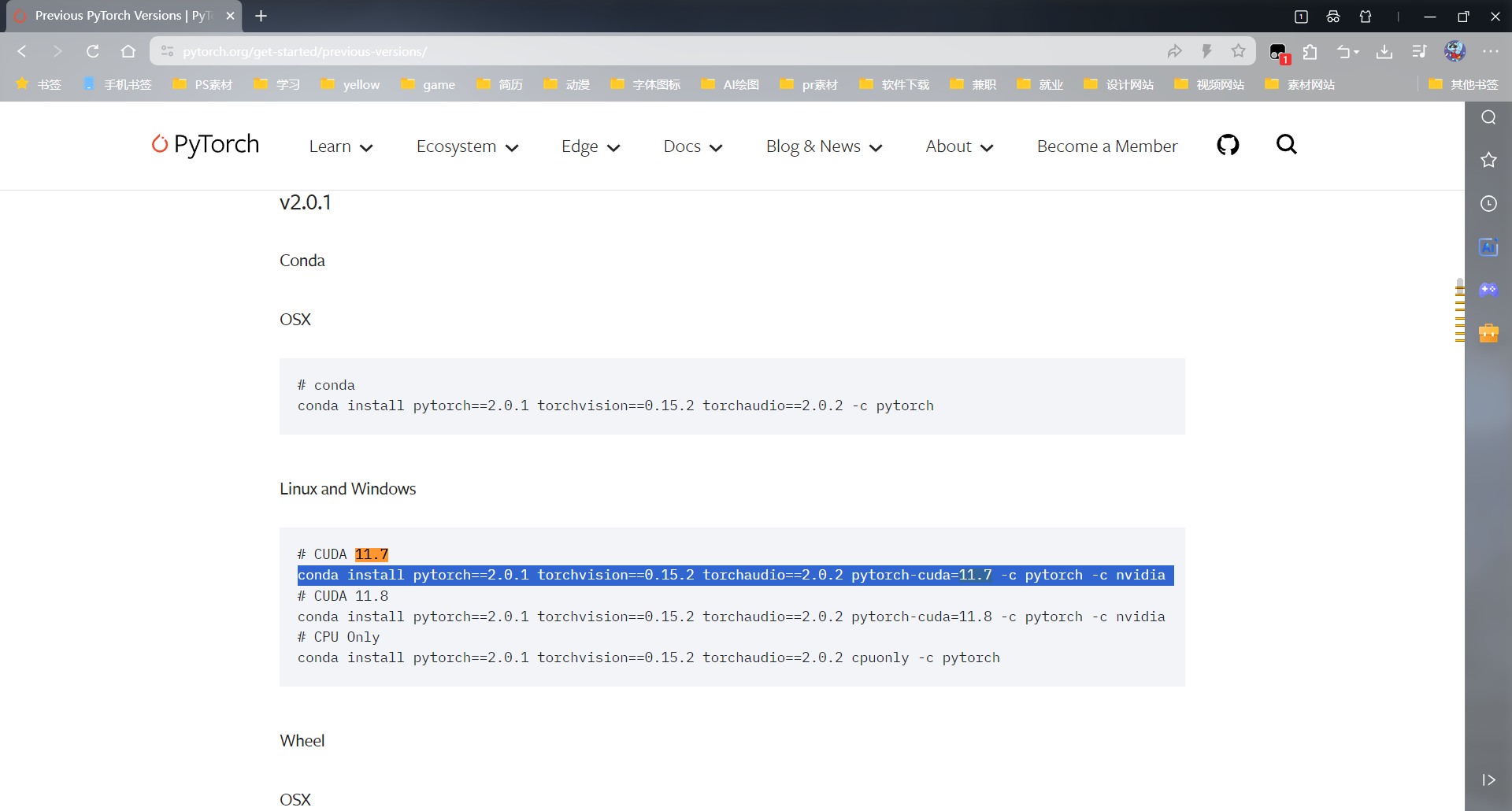Click the shirt skin icon in title bar
Viewport: 1512px width, 811px height.
(x=1366, y=17)
